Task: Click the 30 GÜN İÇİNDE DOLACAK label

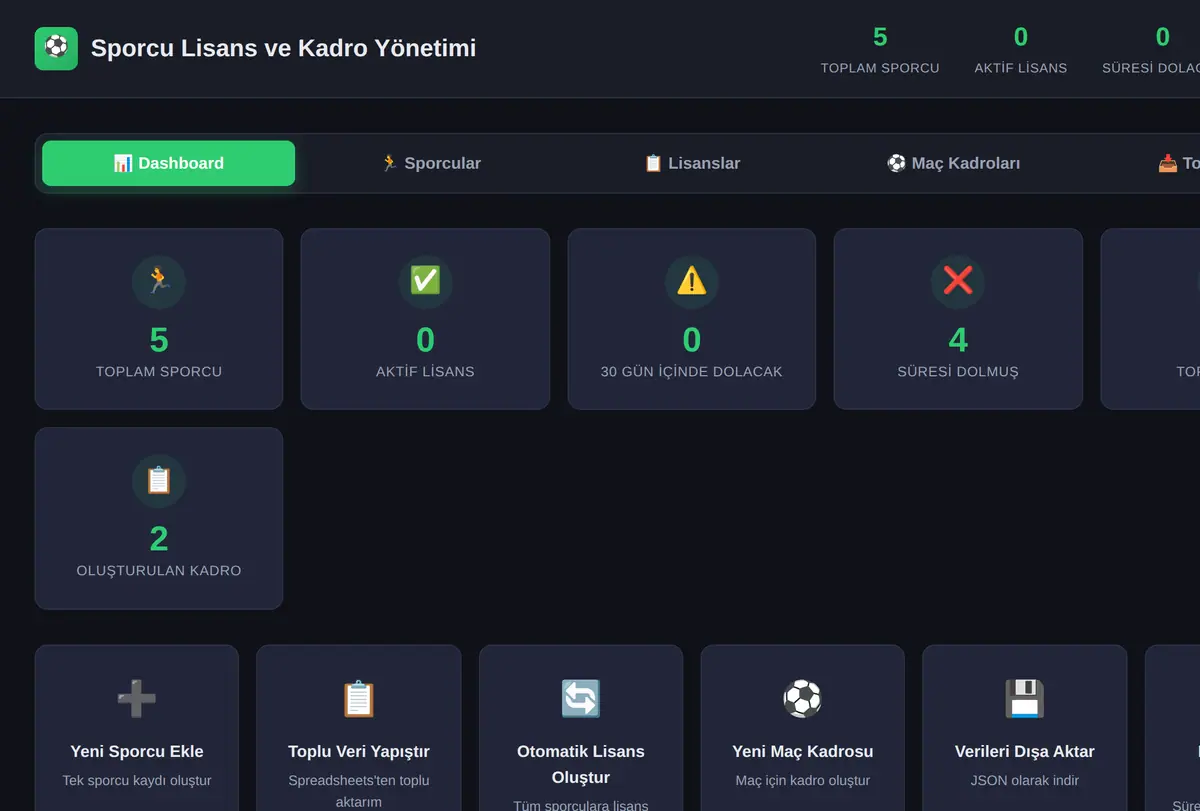Action: pos(692,372)
